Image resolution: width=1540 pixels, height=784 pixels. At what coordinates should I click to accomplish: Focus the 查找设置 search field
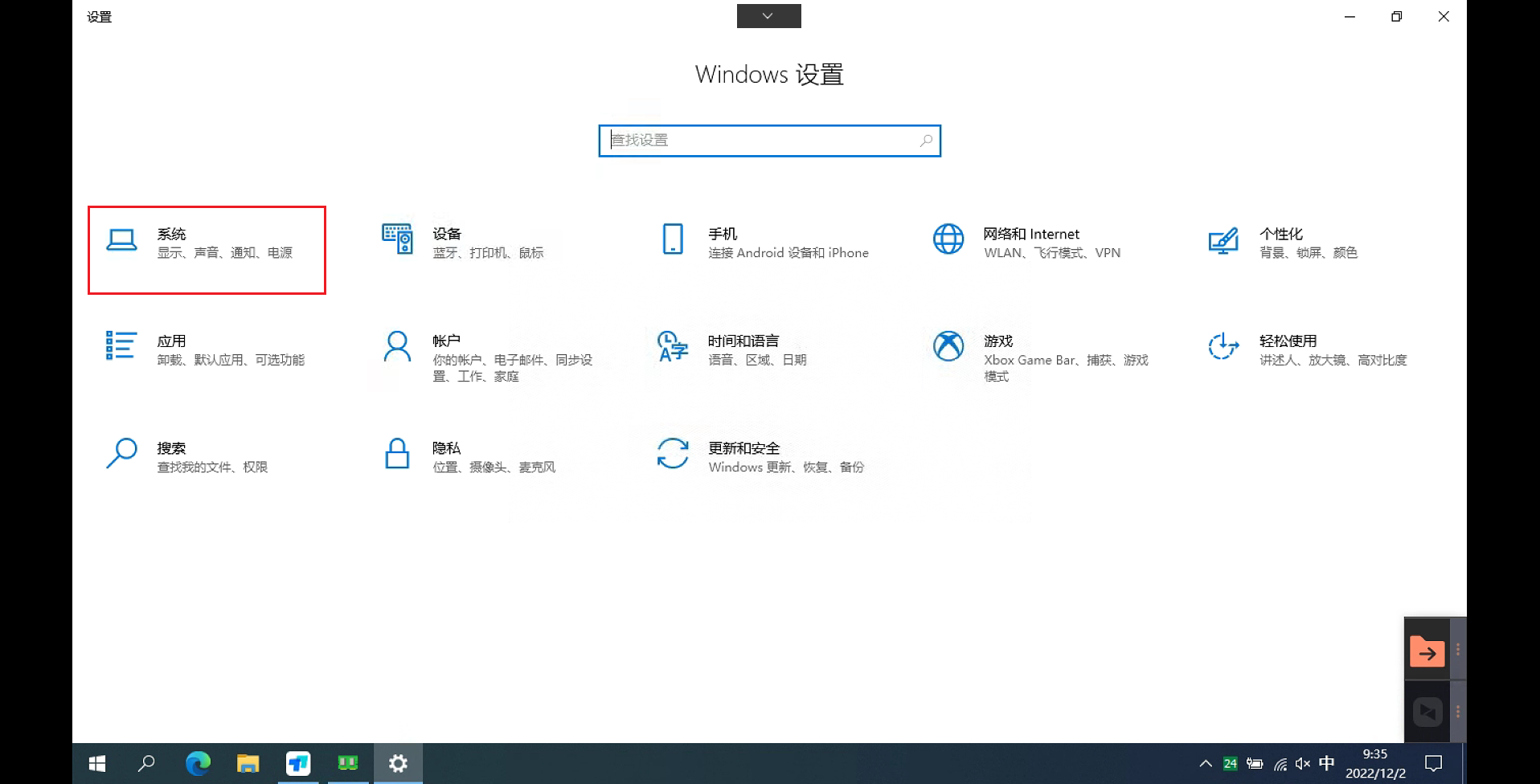769,141
